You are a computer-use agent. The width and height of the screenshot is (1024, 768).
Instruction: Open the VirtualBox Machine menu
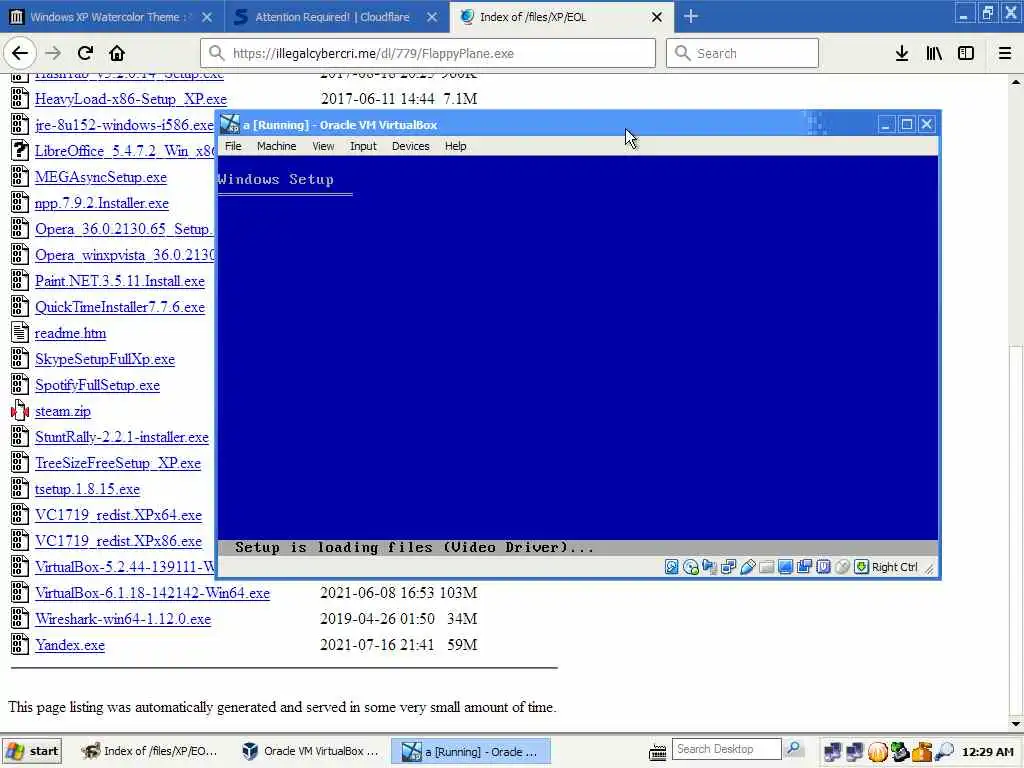[x=276, y=146]
